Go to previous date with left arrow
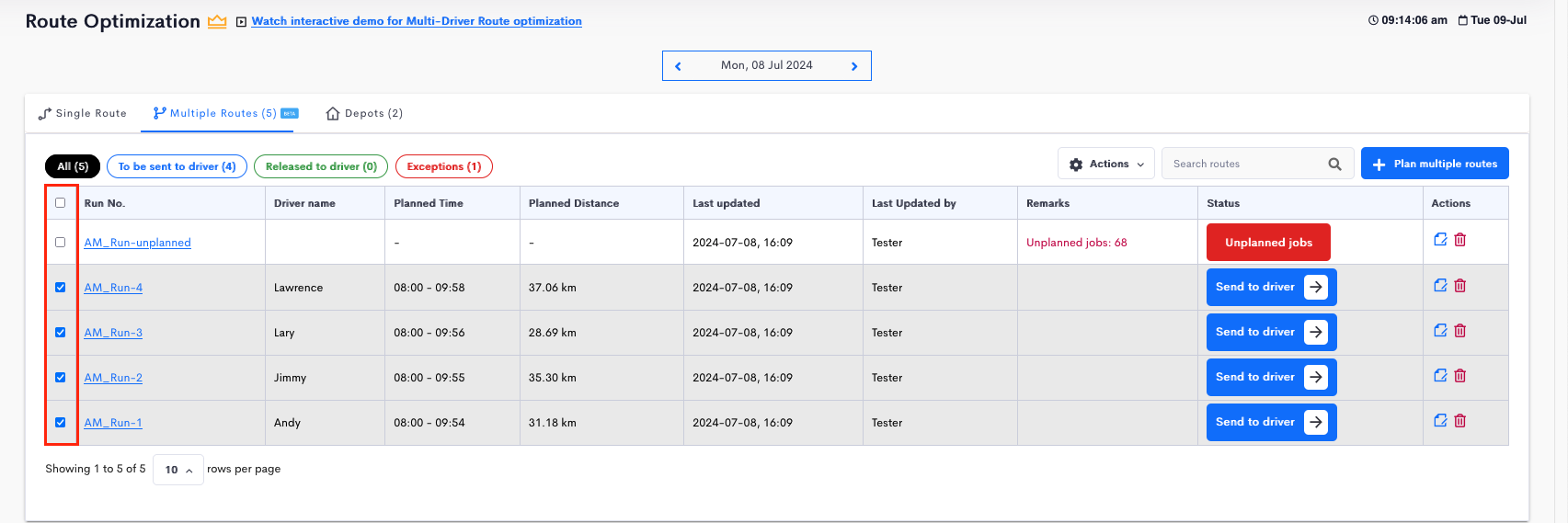The width and height of the screenshot is (1568, 523). [x=679, y=66]
